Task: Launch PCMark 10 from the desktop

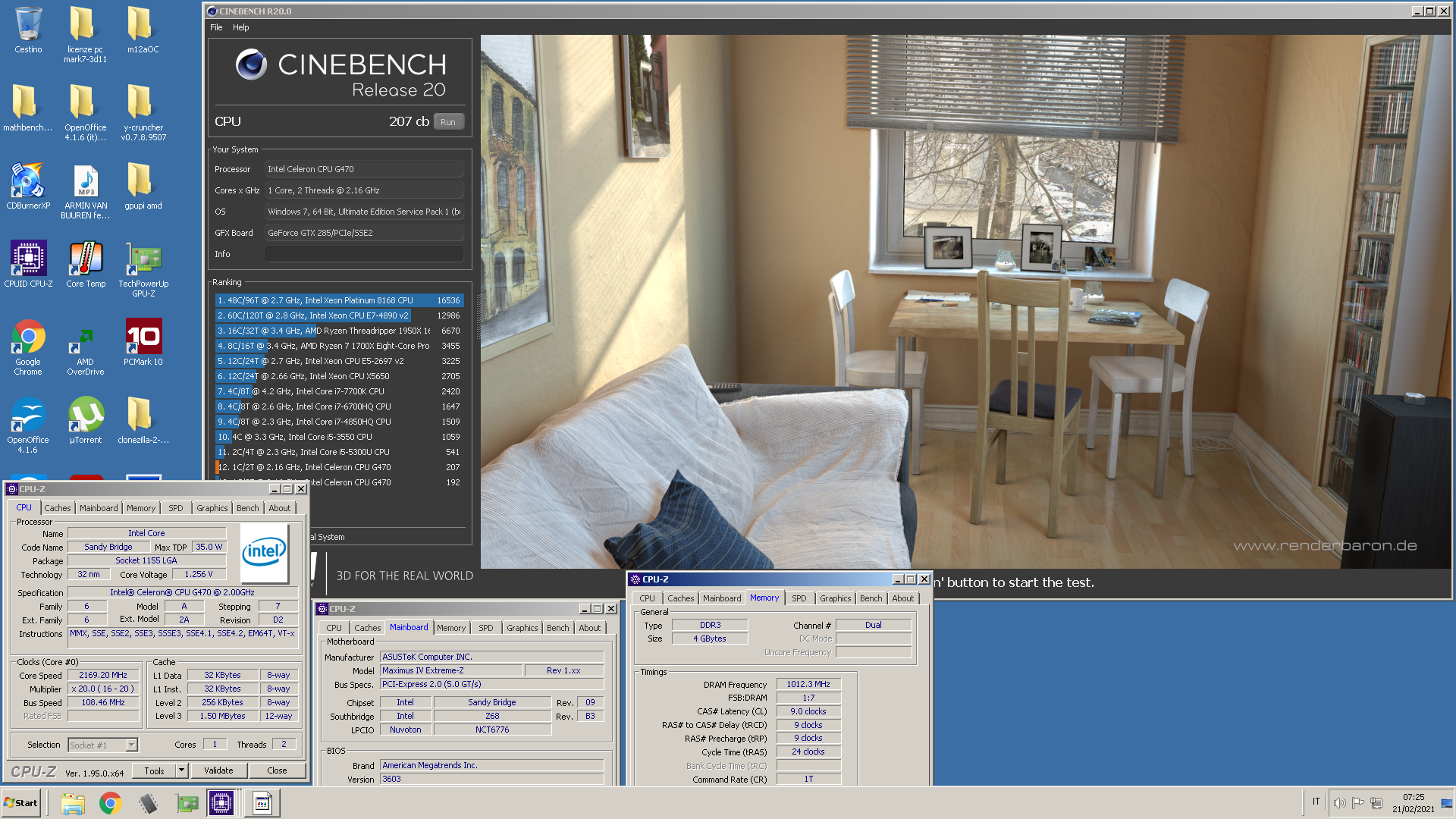Action: (x=143, y=342)
